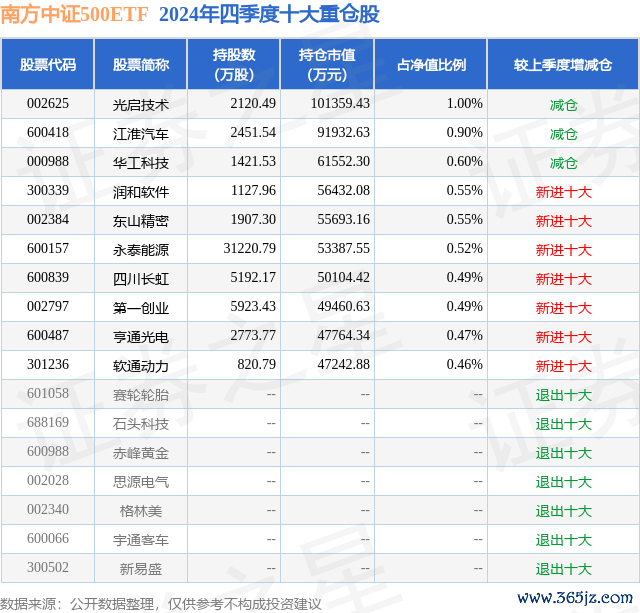The image size is (640, 613).
Task: Select stock name 永泰能源
Action: pyautogui.click(x=141, y=250)
